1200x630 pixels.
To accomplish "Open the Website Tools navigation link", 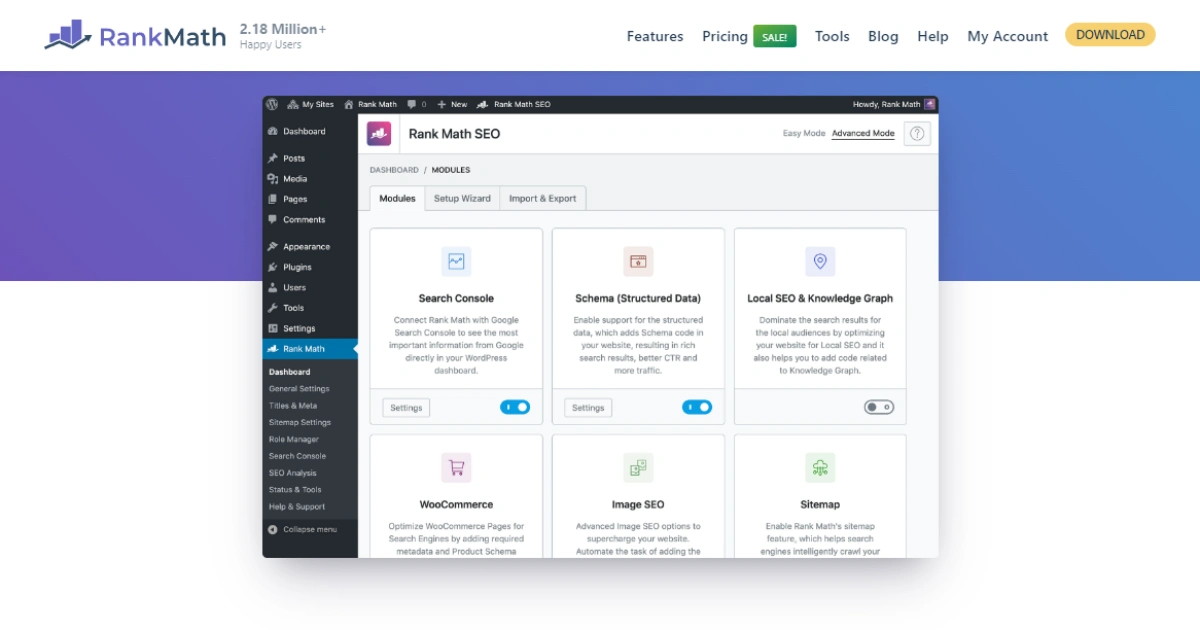I will (x=832, y=36).
